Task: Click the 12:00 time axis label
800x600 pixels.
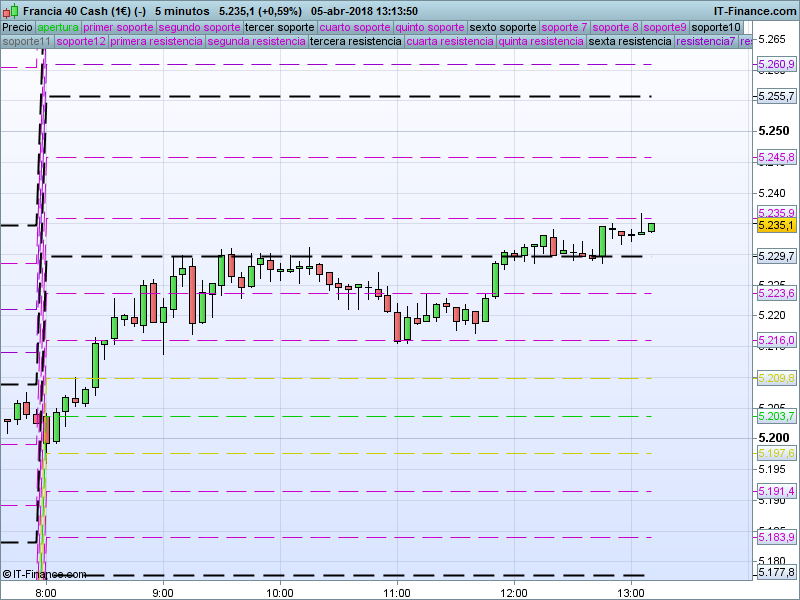Action: (x=514, y=593)
